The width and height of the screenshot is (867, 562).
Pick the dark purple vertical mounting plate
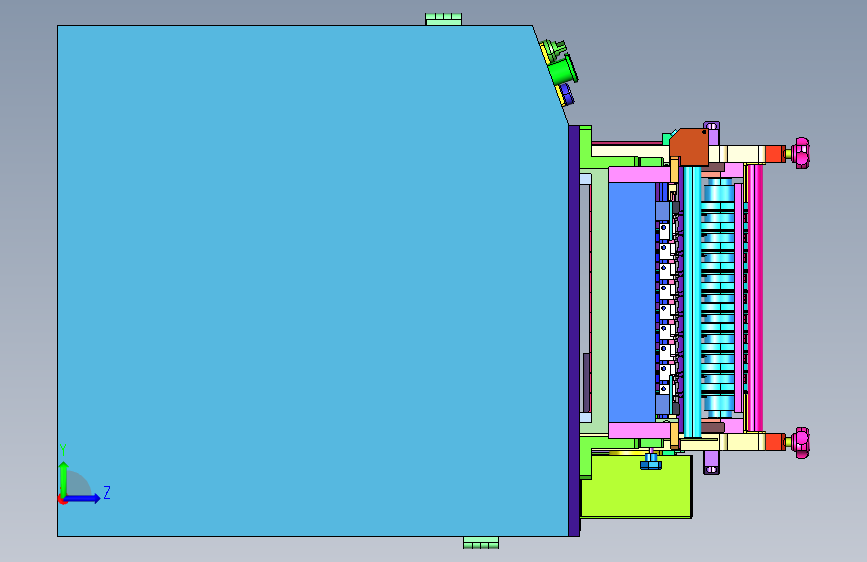tap(574, 331)
